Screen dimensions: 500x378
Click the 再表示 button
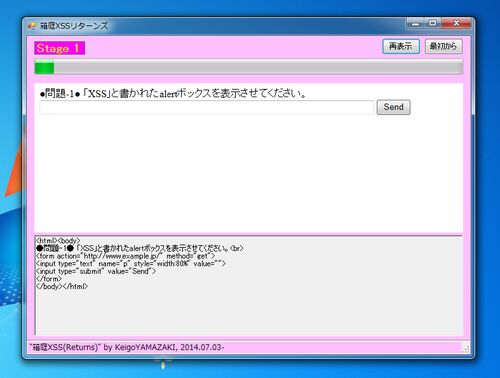click(401, 46)
